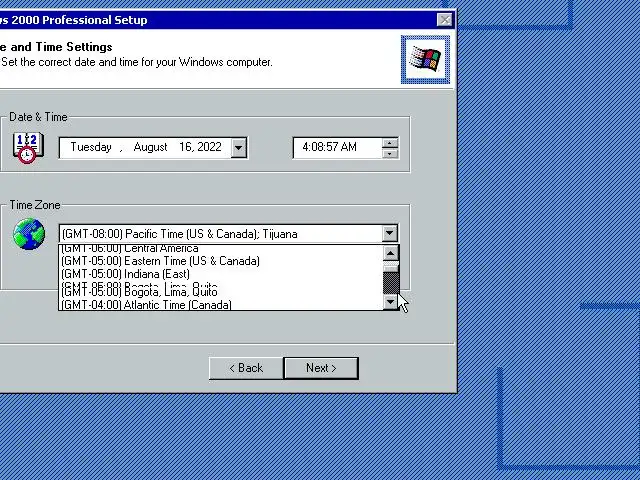Image resolution: width=640 pixels, height=480 pixels.
Task: Click the globe Time Zone icon
Action: click(29, 234)
